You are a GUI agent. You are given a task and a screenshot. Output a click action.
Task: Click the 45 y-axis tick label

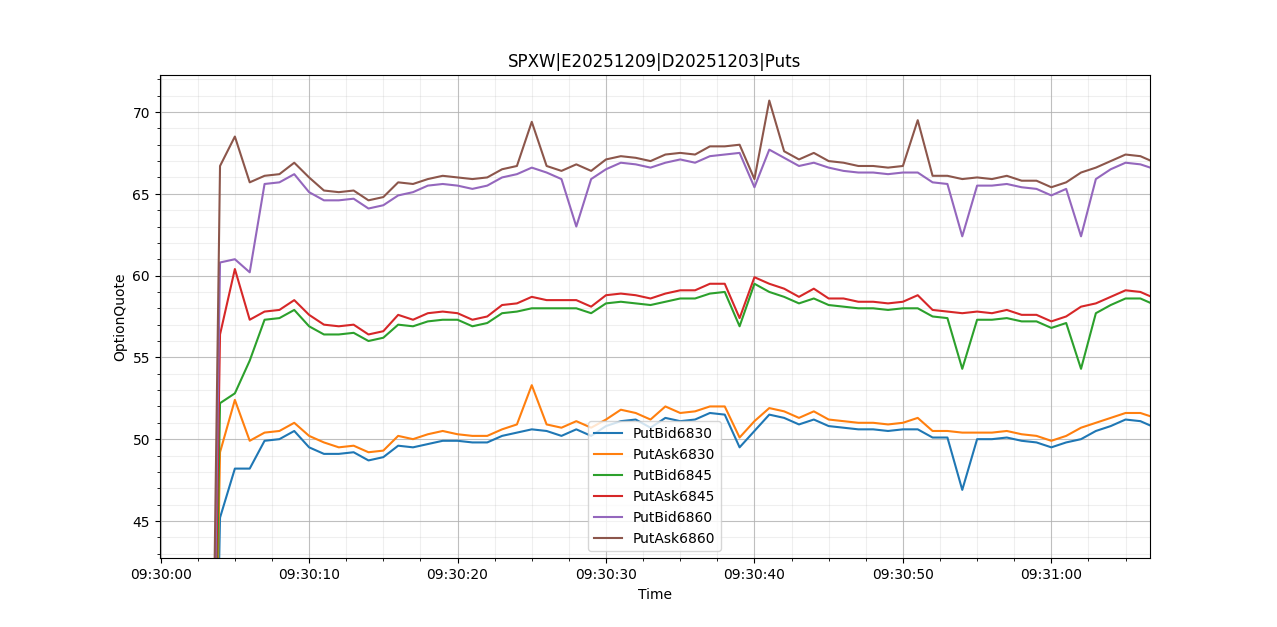click(142, 522)
